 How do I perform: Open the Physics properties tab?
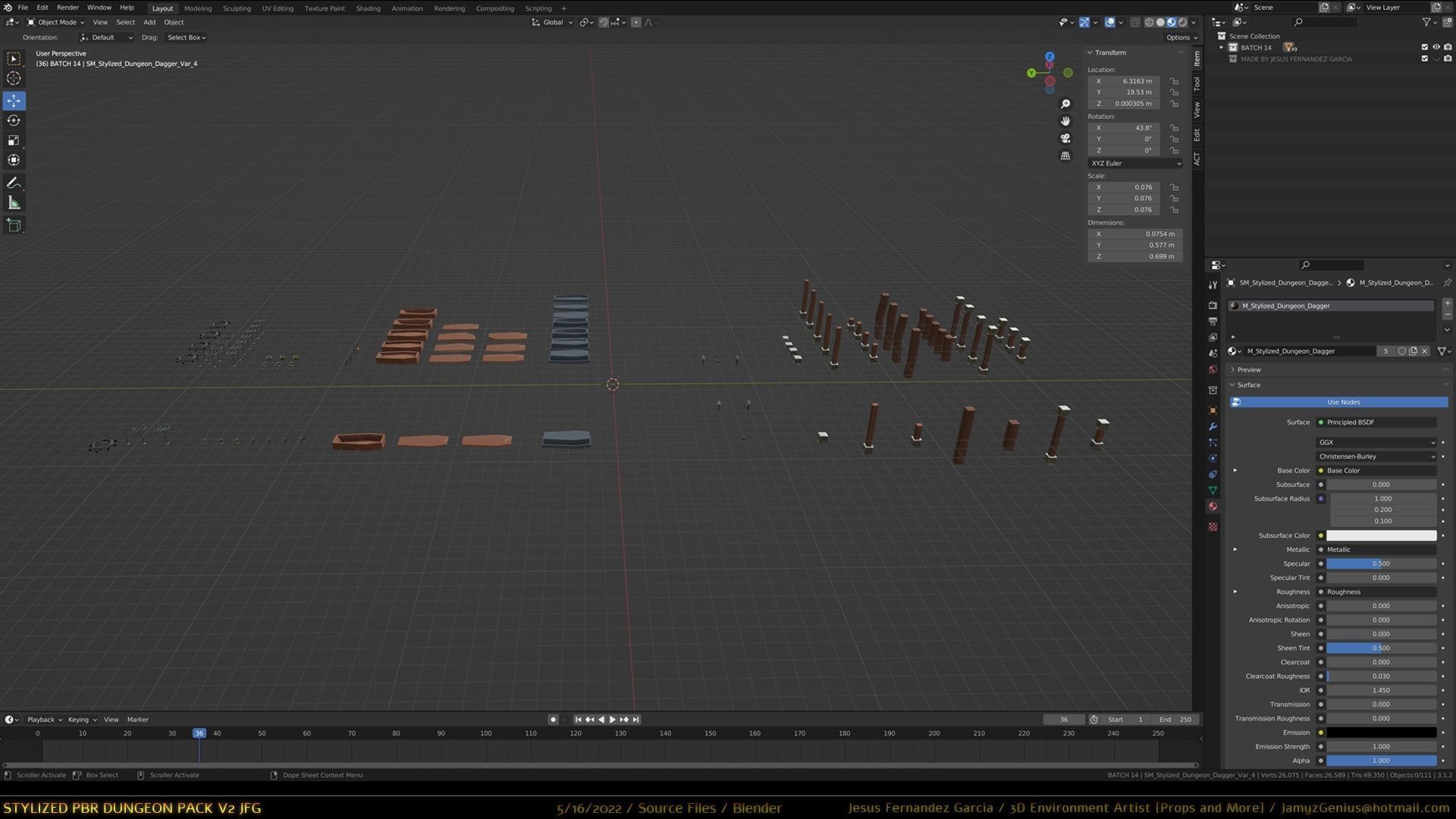(1213, 458)
